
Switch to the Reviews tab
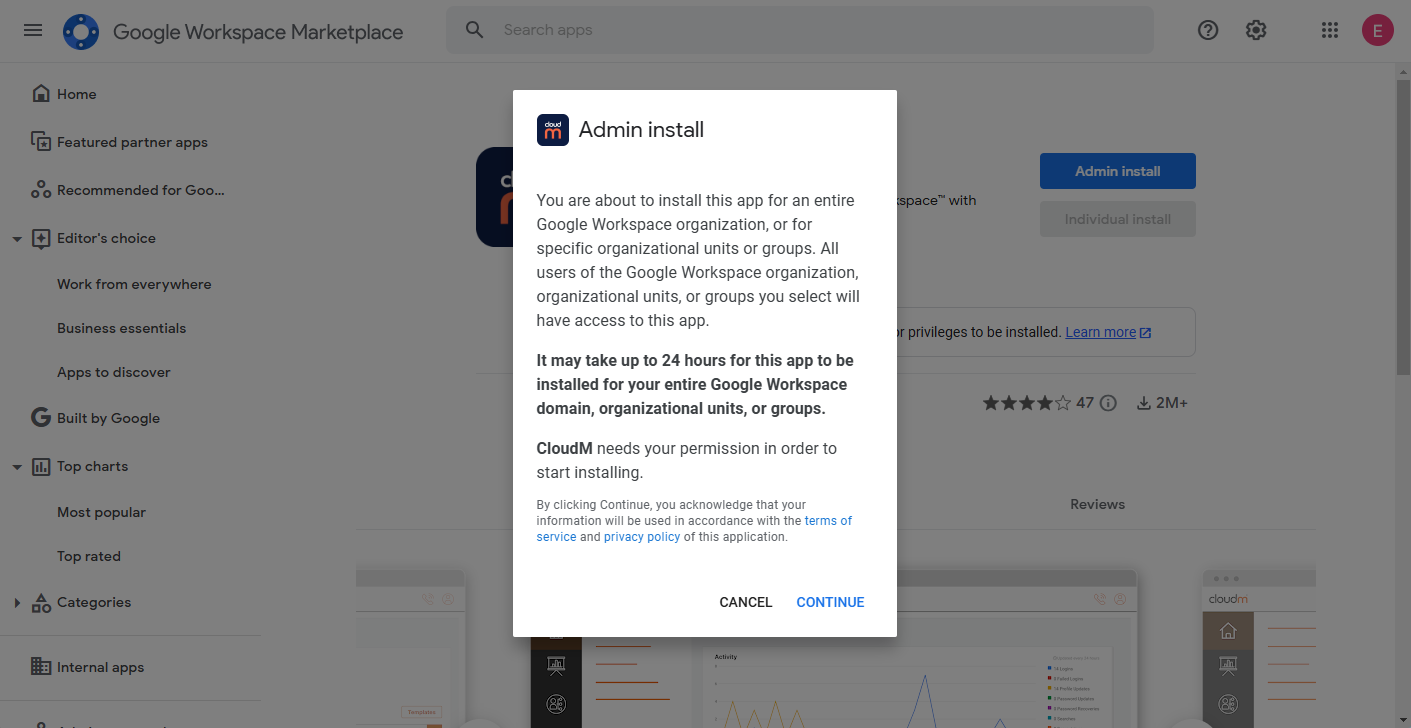point(1097,504)
